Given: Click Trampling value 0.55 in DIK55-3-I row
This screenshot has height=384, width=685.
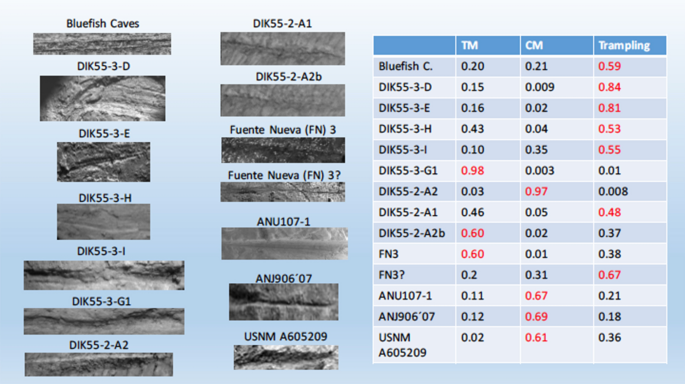Looking at the screenshot, I should click(x=609, y=150).
